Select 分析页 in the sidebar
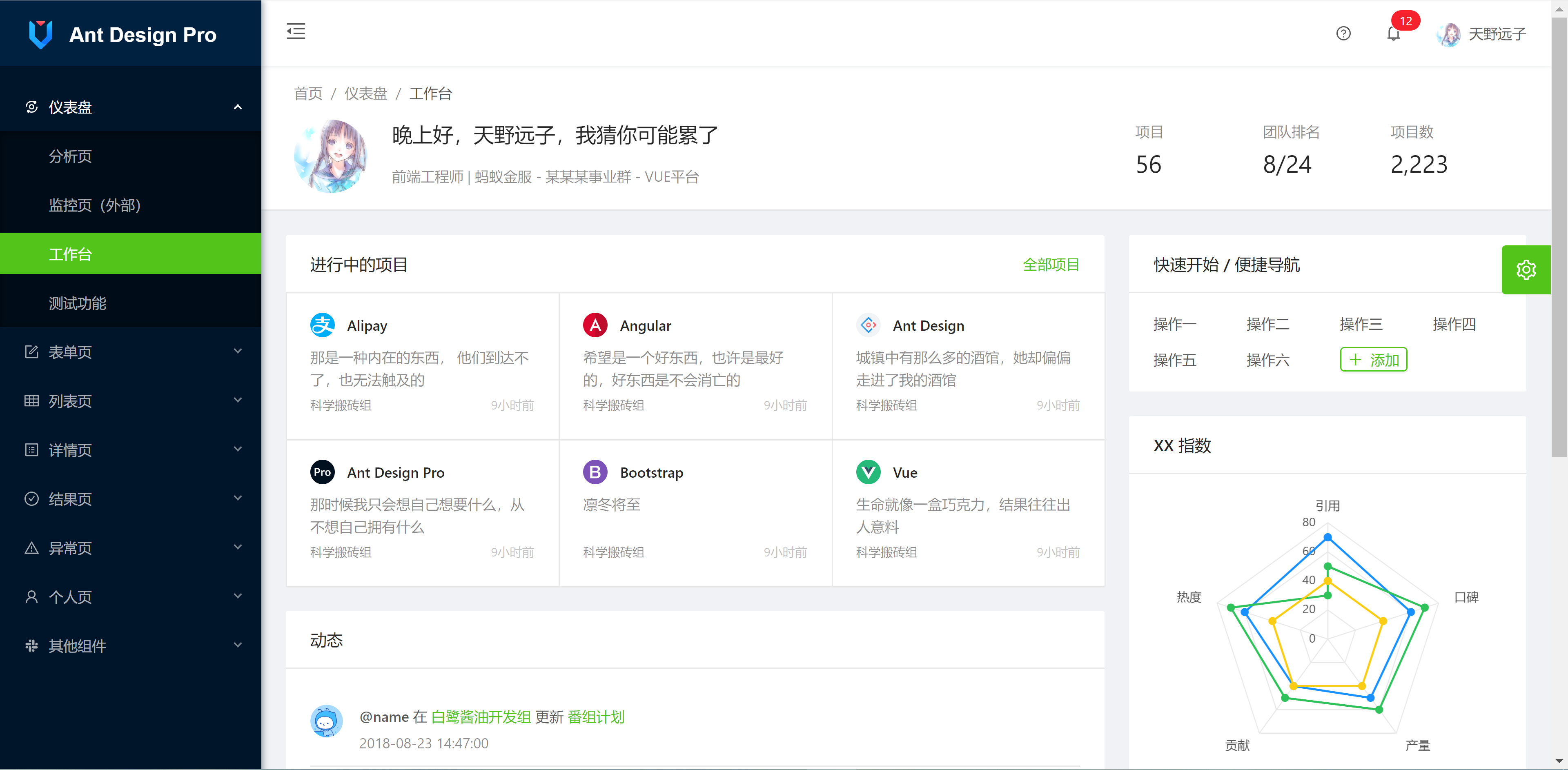 (x=71, y=156)
